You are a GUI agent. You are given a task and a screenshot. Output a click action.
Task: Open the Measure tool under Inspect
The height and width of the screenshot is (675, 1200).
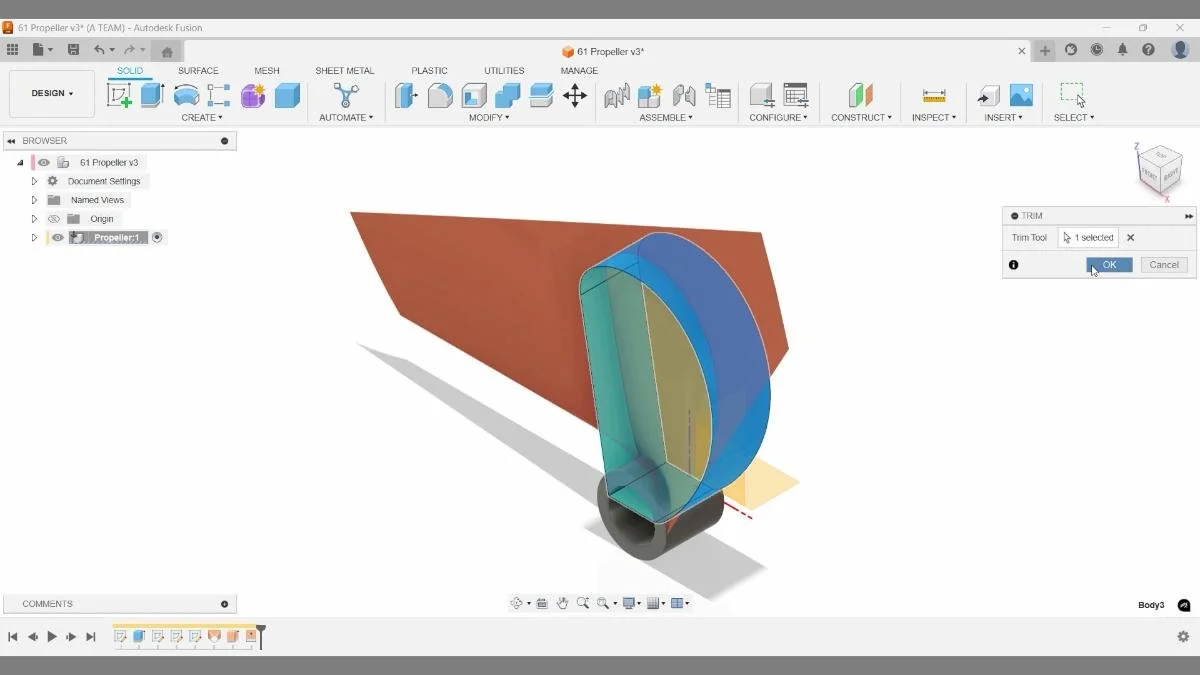click(932, 95)
